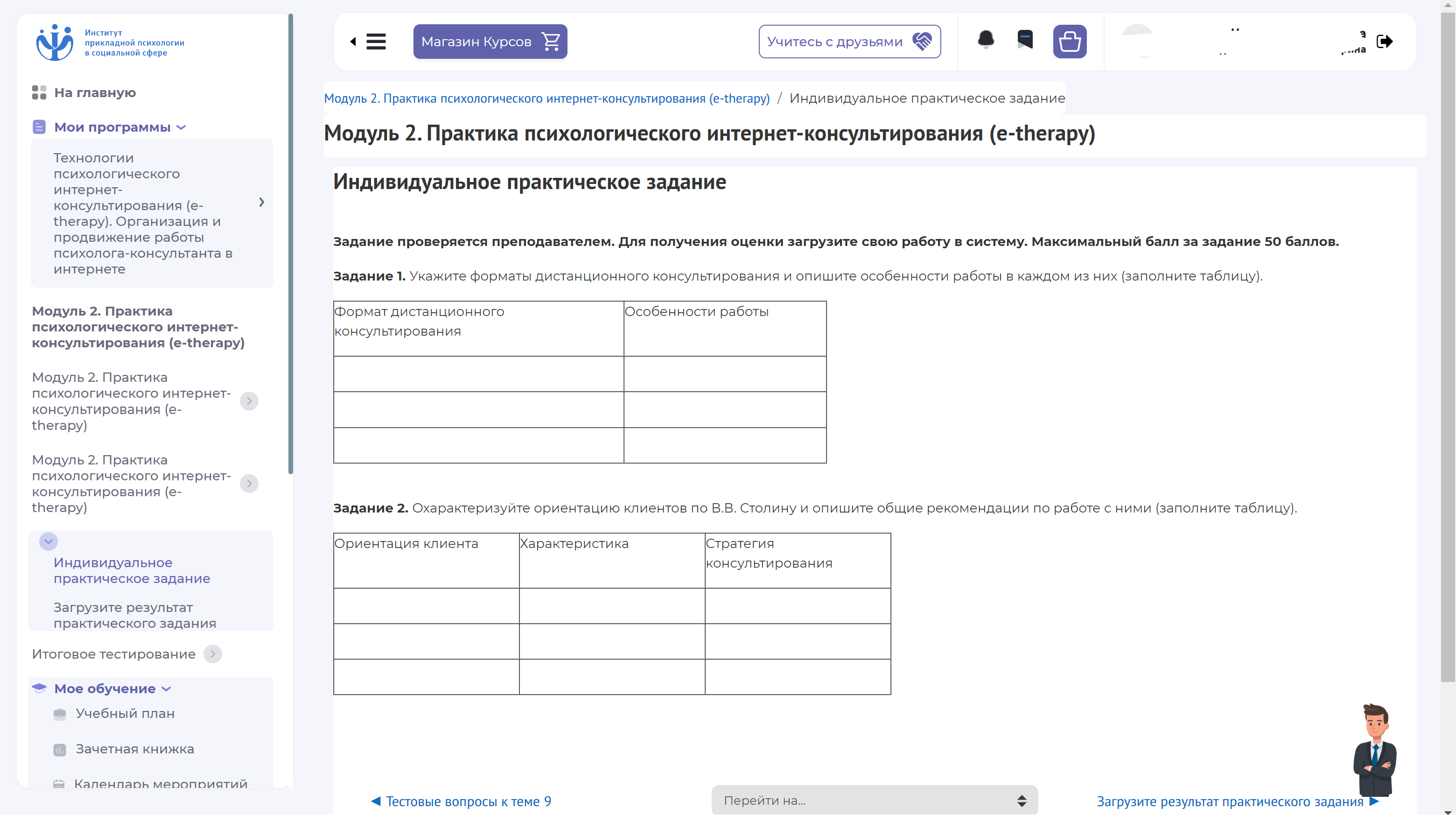Image resolution: width=1456 pixels, height=815 pixels.
Task: Expand chevron beside Технологии психологического интернет-консультирования
Action: point(261,202)
